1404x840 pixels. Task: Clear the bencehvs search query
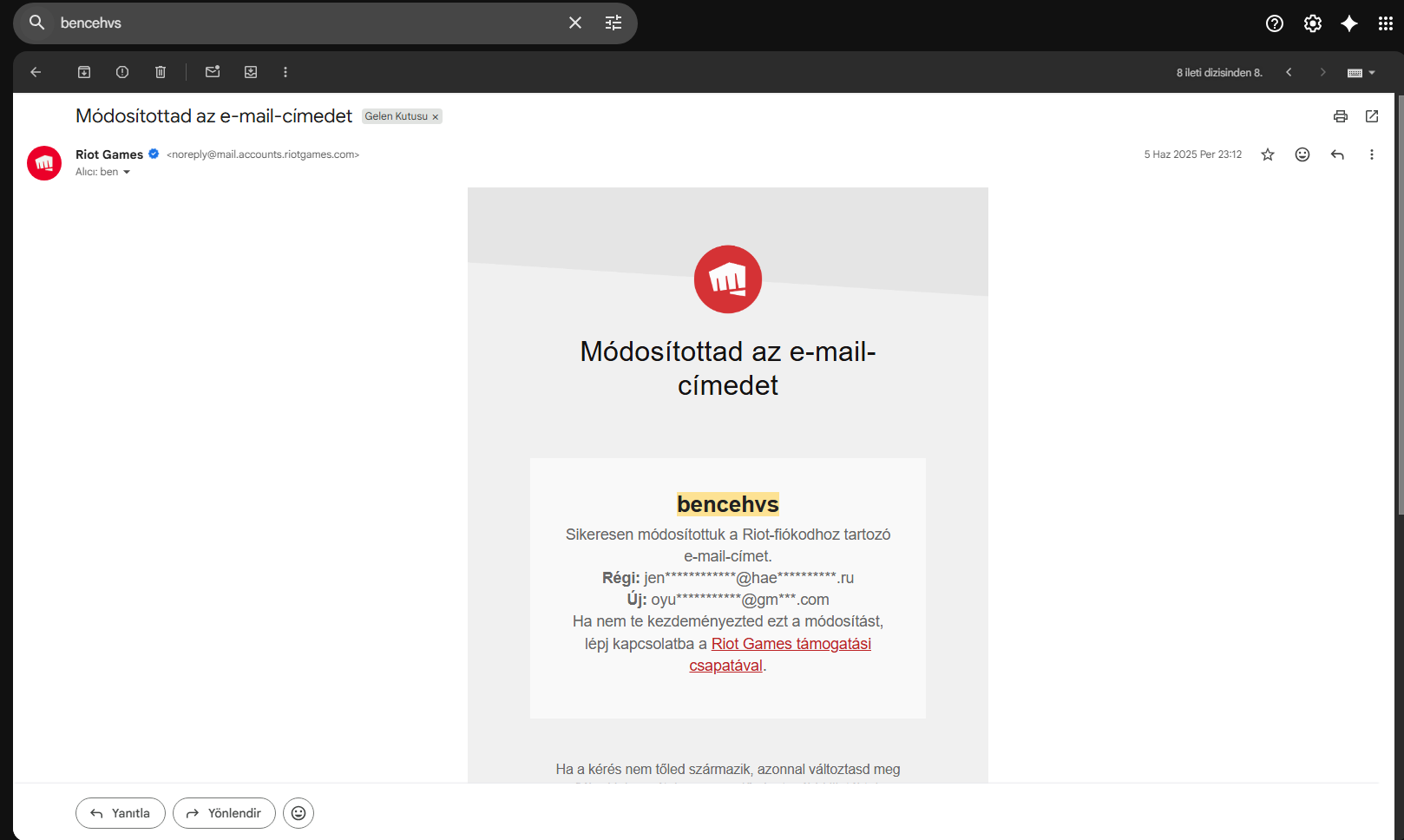tap(575, 23)
